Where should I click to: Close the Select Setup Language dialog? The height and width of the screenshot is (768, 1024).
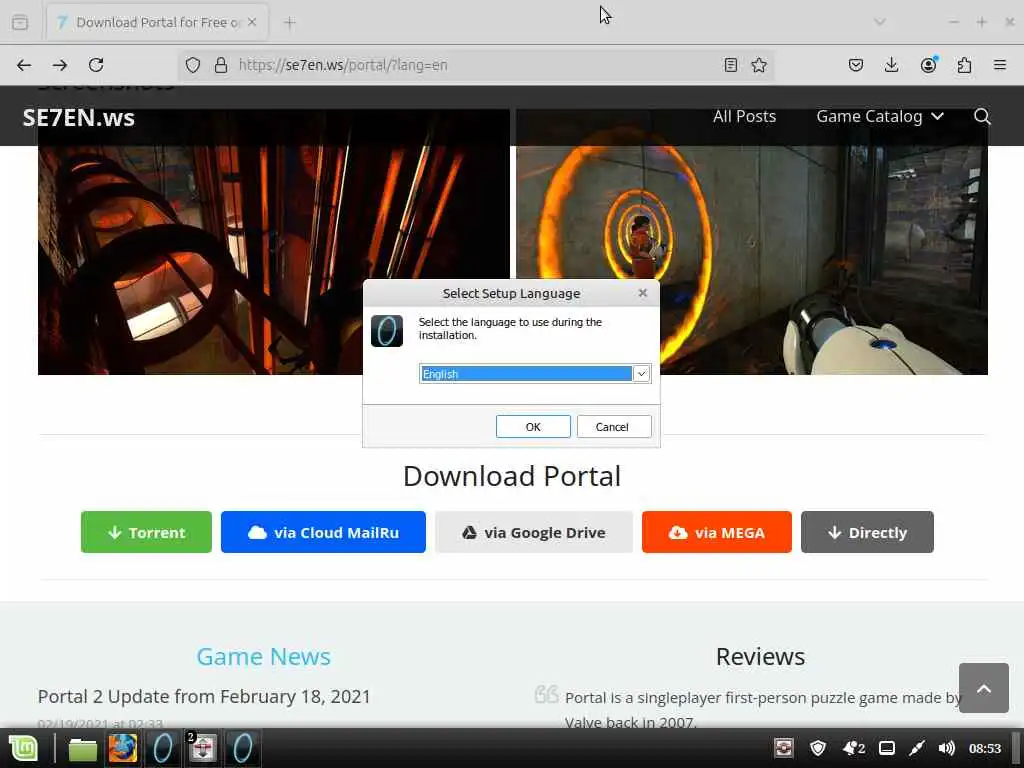coord(643,293)
